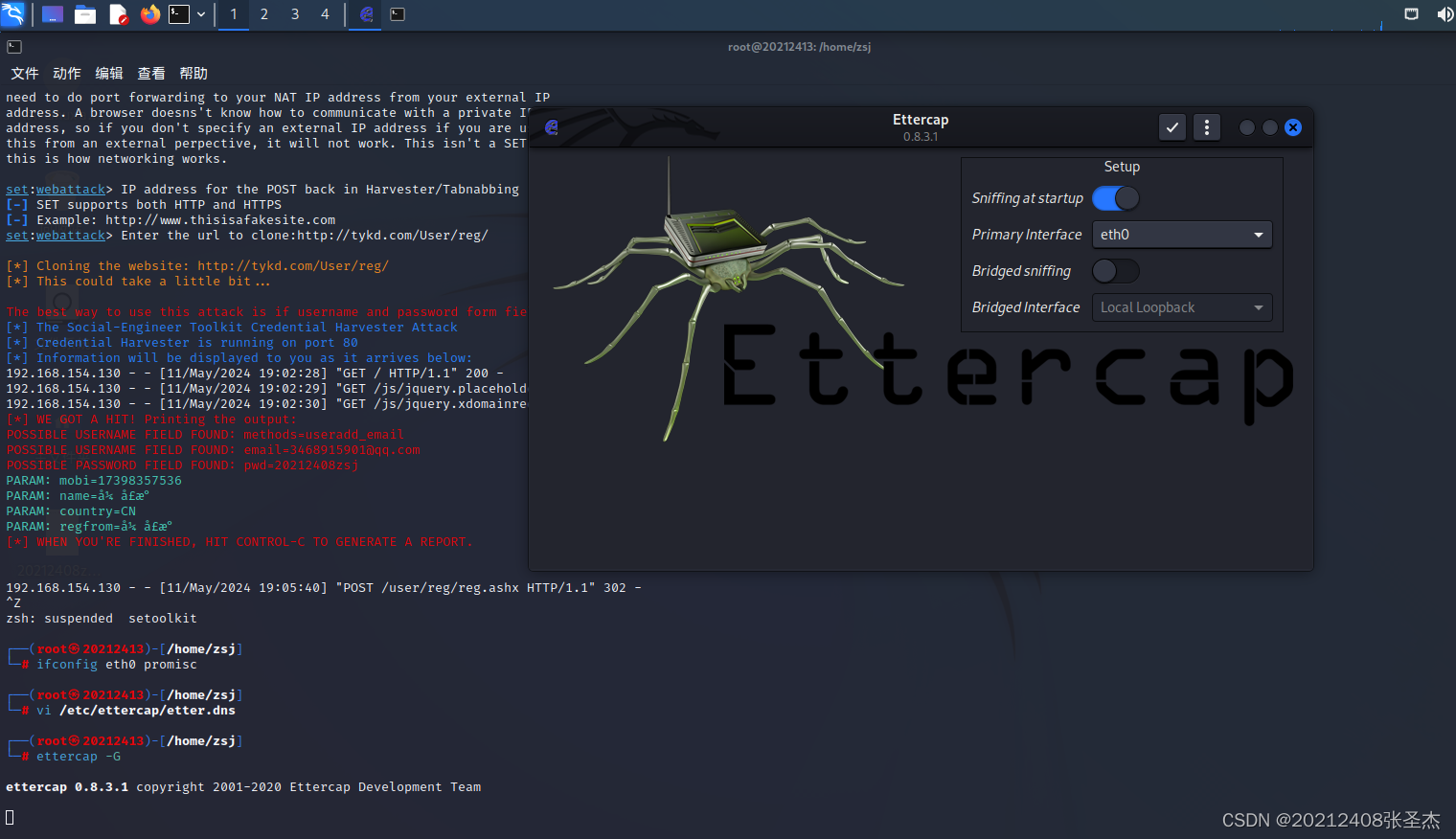Click the 'POST /user/reg/reg.ashx' log line
The image size is (1456, 839).
(324, 588)
